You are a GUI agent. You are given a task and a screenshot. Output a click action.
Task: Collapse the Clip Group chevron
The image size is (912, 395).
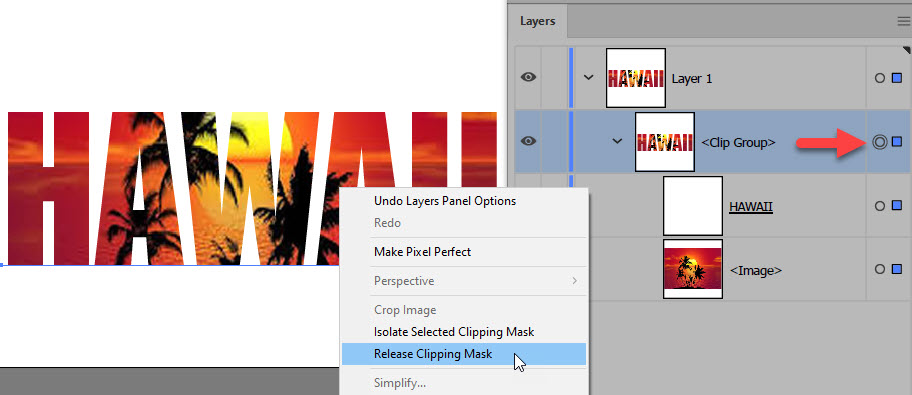(618, 141)
